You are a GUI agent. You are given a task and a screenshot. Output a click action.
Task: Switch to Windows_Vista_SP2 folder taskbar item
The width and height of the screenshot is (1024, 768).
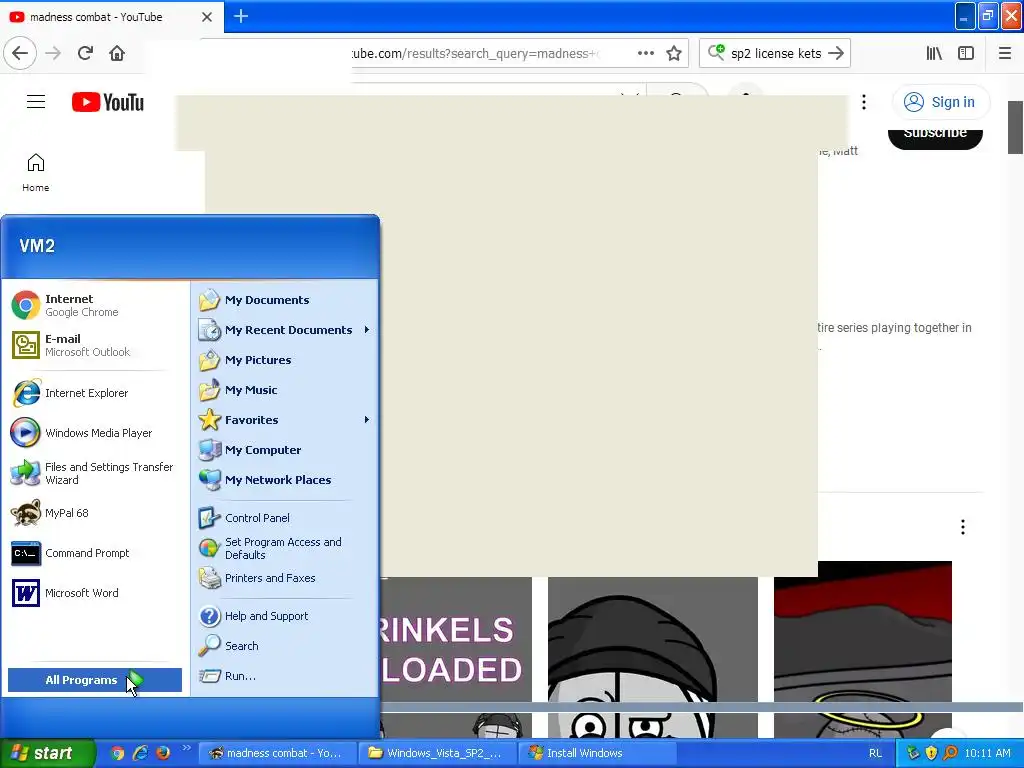(437, 753)
